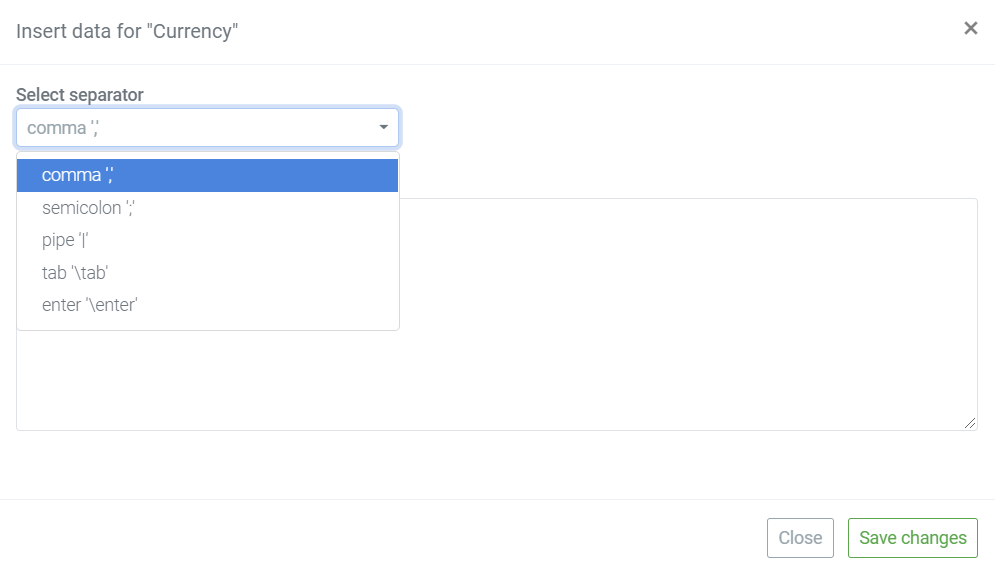The width and height of the screenshot is (995, 572).
Task: Click empty padding below the enter option
Action: pyautogui.click(x=208, y=326)
